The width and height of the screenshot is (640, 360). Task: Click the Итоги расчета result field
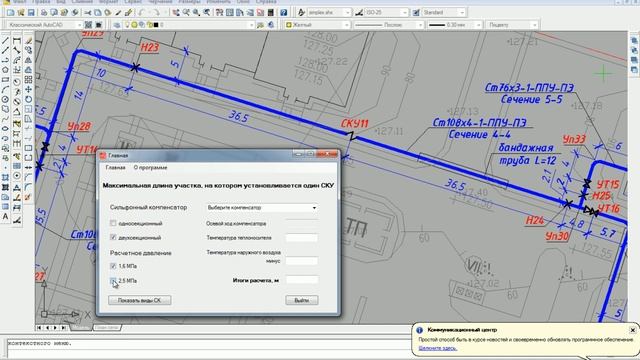click(302, 280)
